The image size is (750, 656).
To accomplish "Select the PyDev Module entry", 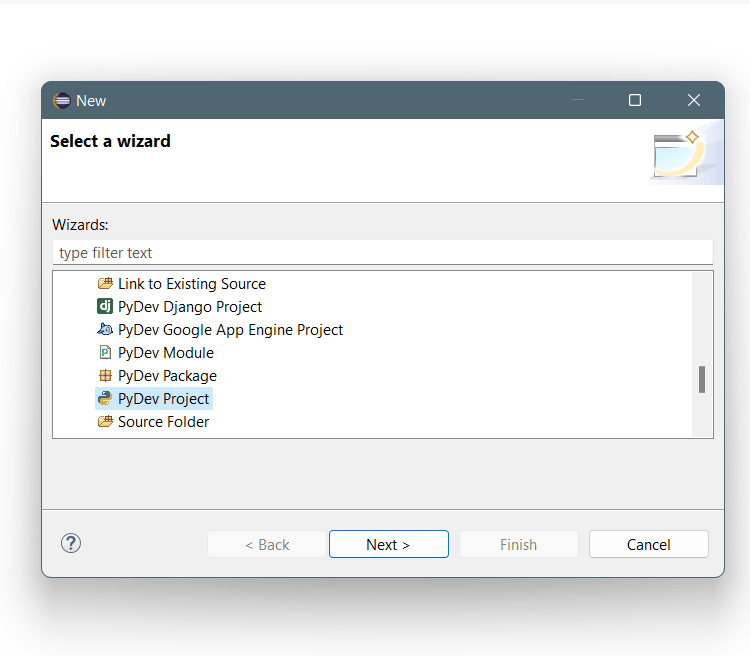I will [x=166, y=353].
